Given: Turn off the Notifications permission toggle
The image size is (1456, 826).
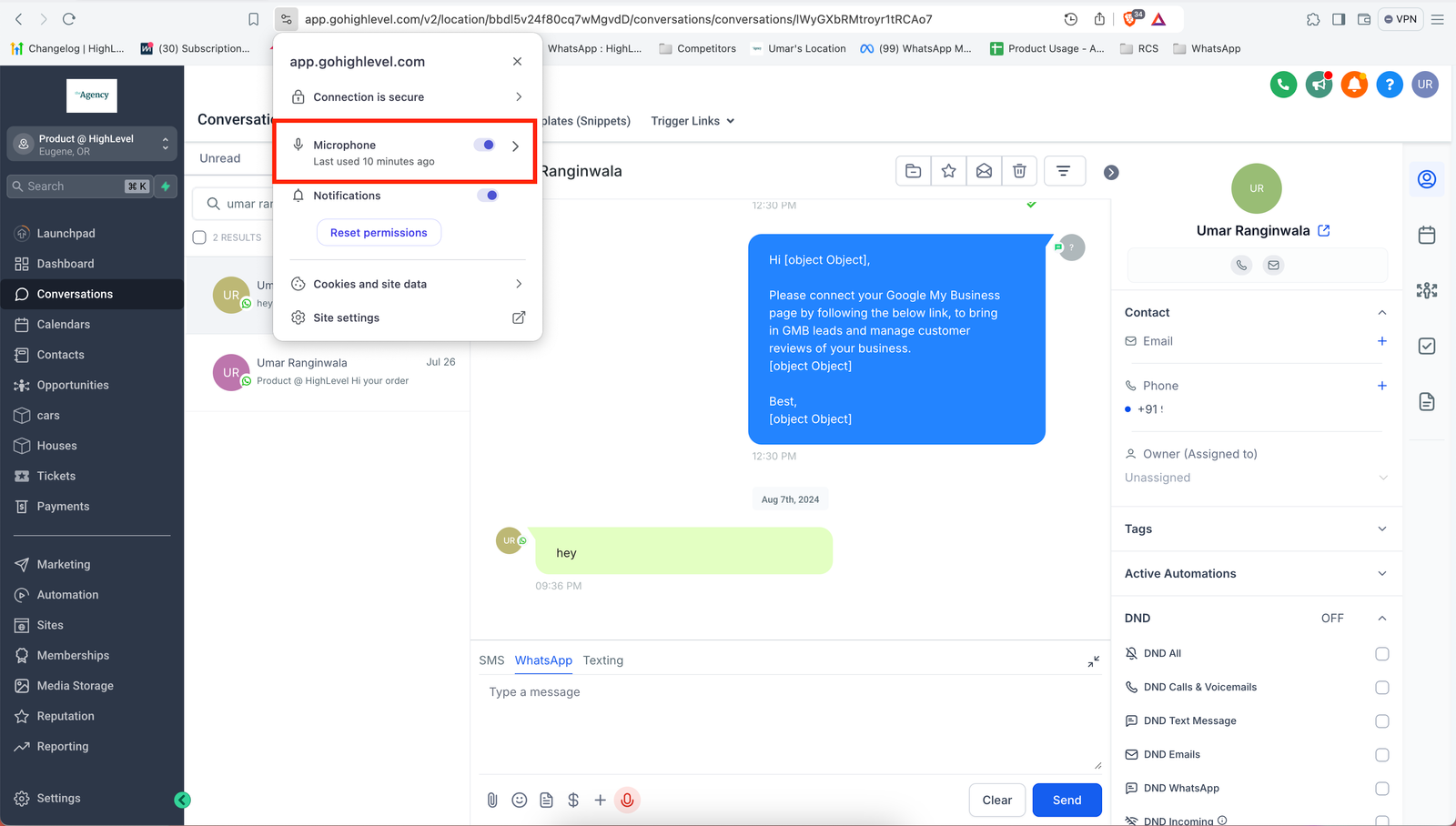Looking at the screenshot, I should tap(488, 196).
